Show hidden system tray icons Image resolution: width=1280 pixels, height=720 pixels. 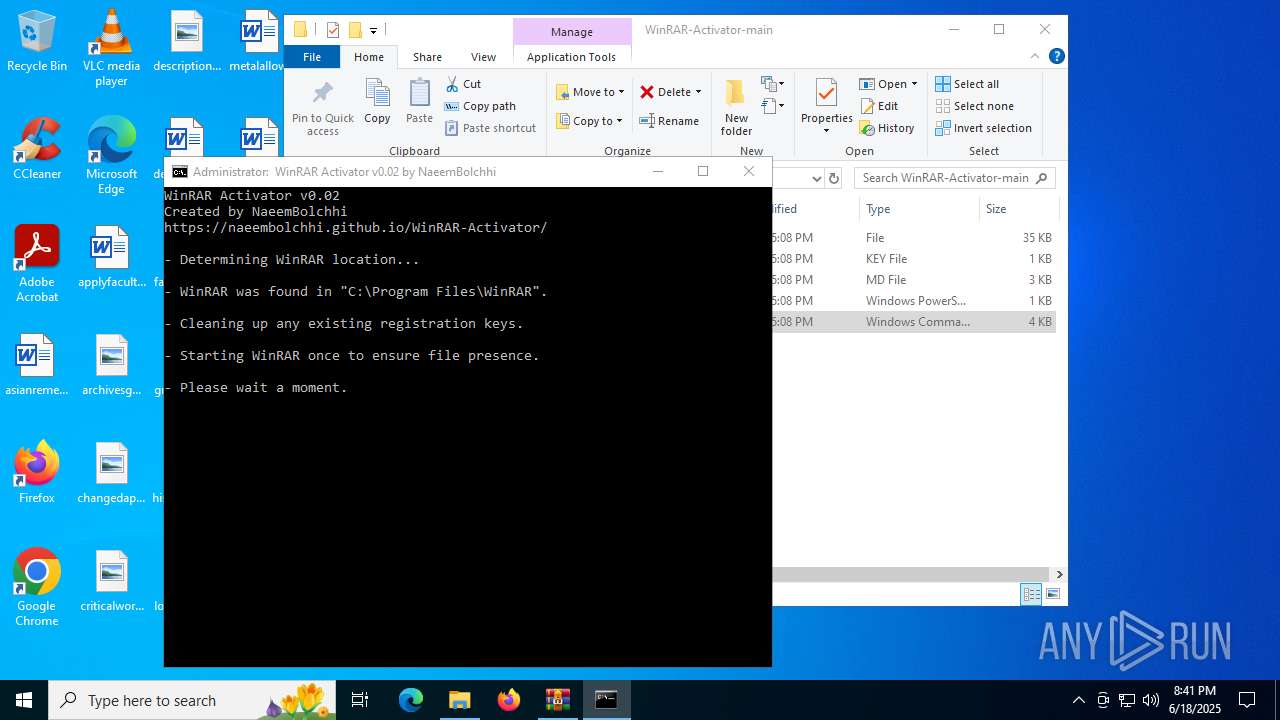point(1078,700)
